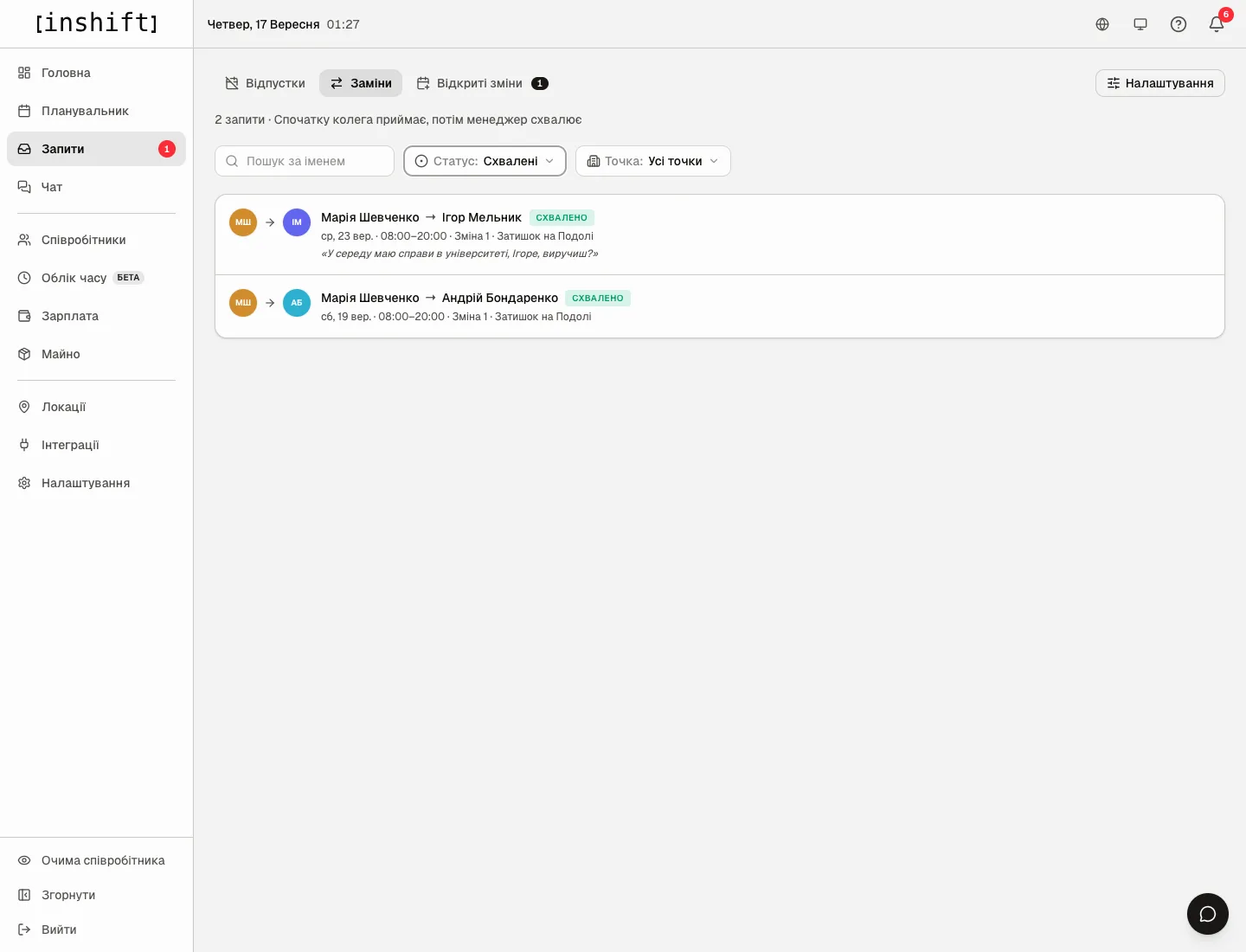Open Планувальник from sidebar
The width and height of the screenshot is (1246, 952).
pos(96,111)
